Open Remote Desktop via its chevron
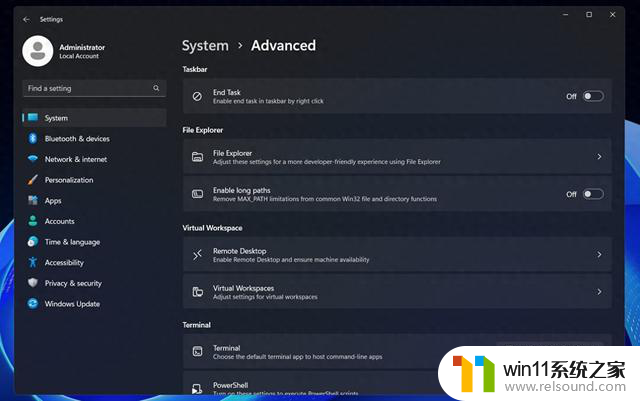 click(599, 255)
